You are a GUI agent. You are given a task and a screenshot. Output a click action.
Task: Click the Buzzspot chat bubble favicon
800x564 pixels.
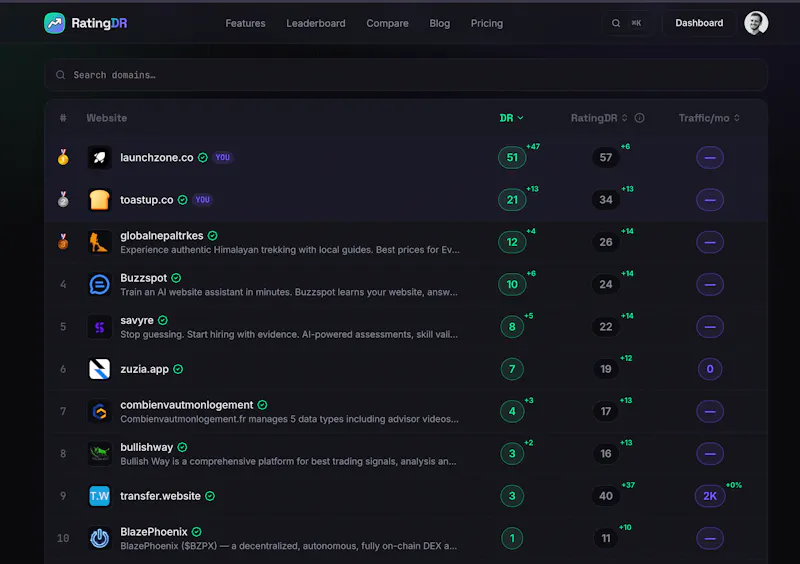coord(99,284)
